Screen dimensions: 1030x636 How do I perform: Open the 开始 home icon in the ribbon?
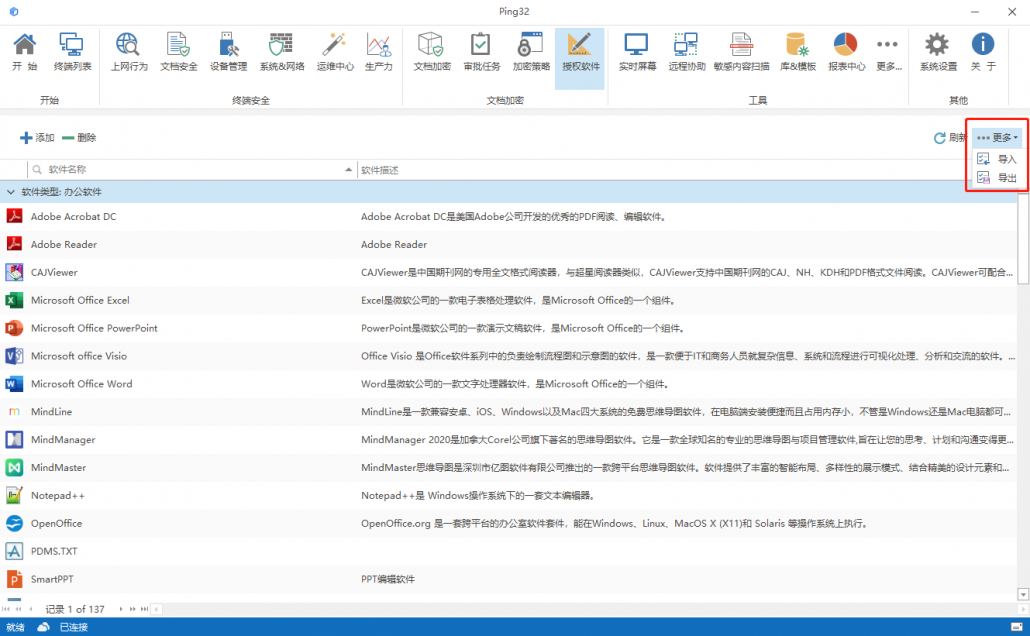coord(25,51)
